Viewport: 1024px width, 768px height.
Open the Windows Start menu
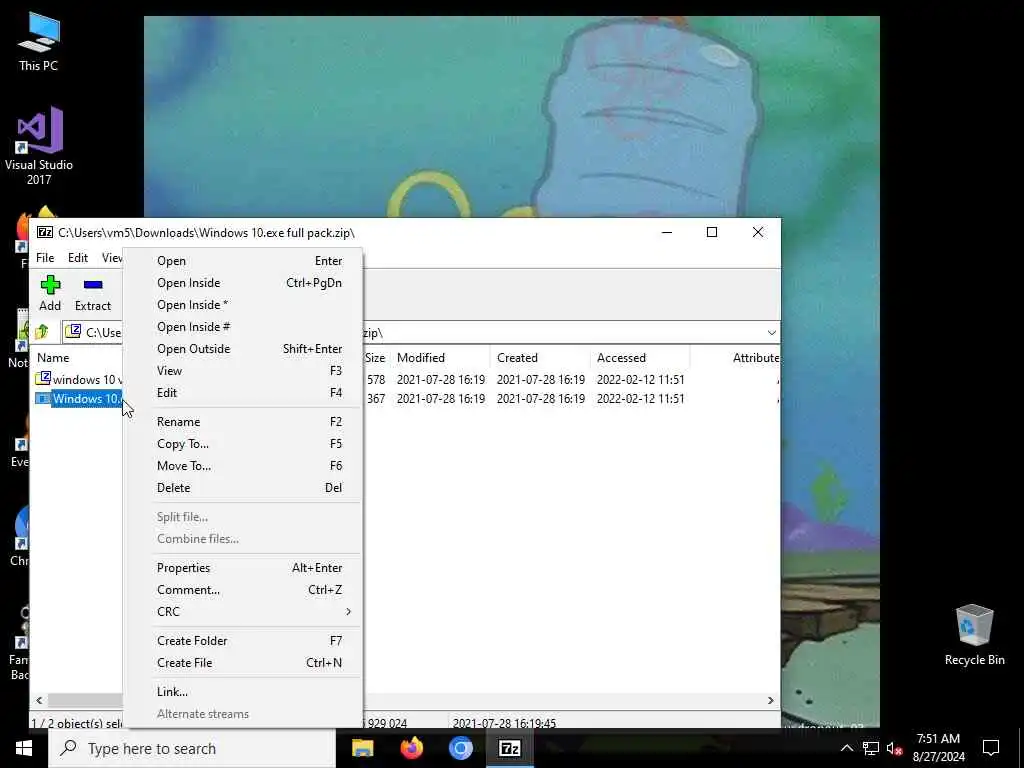(24, 748)
